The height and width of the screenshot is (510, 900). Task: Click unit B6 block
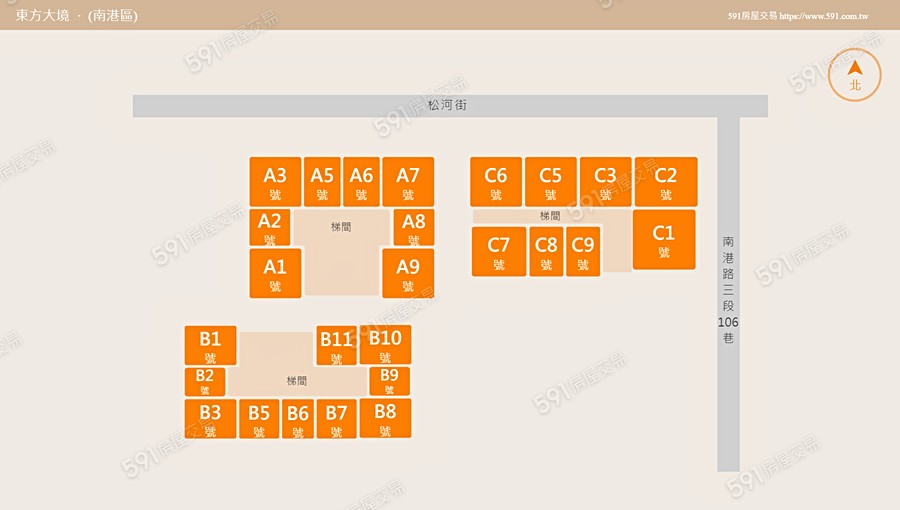298,419
